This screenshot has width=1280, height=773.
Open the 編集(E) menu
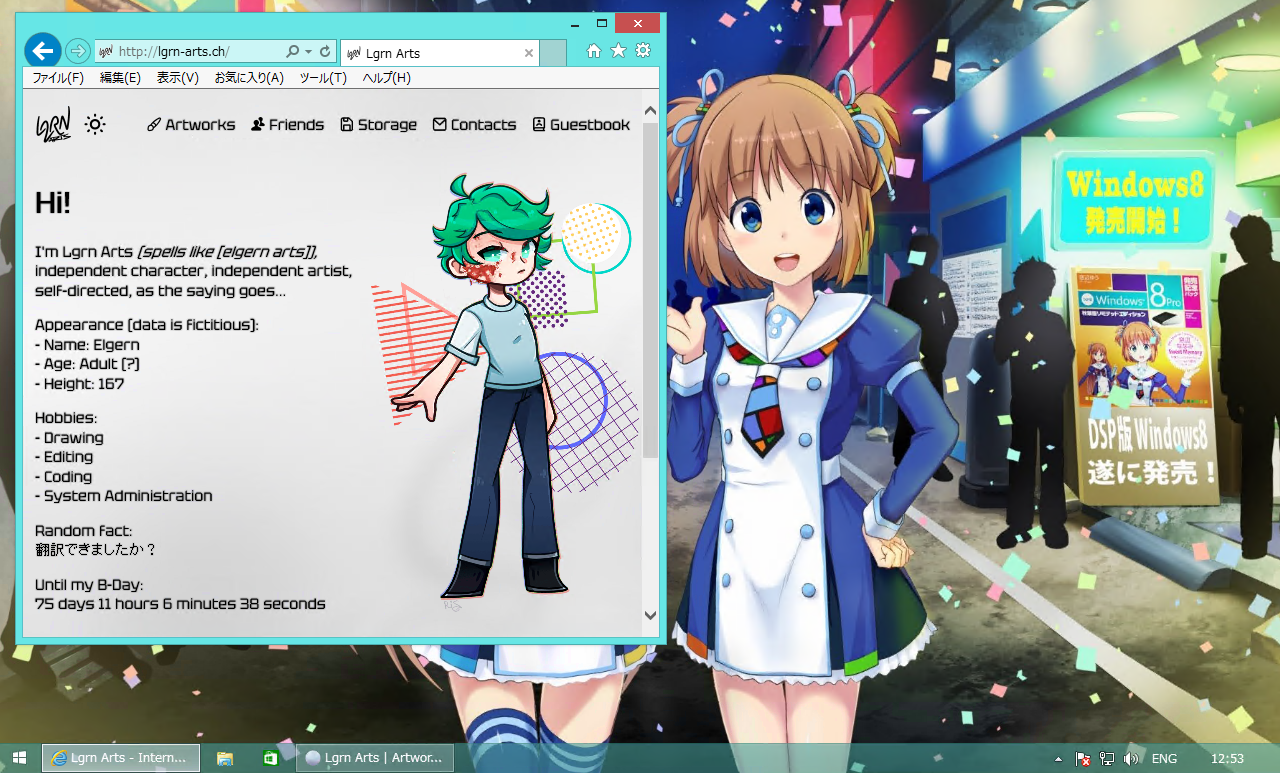tap(120, 78)
